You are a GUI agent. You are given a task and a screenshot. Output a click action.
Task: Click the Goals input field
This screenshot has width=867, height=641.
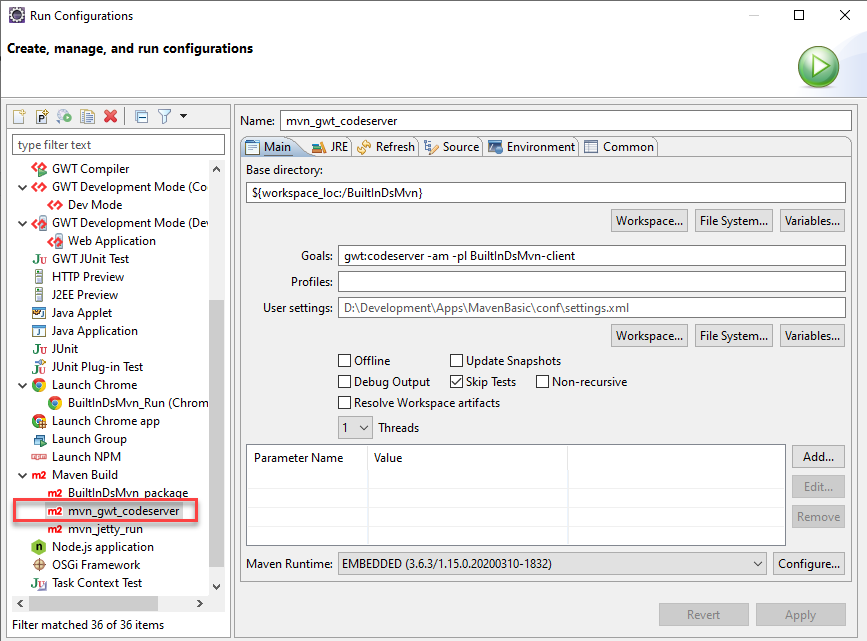[591, 256]
